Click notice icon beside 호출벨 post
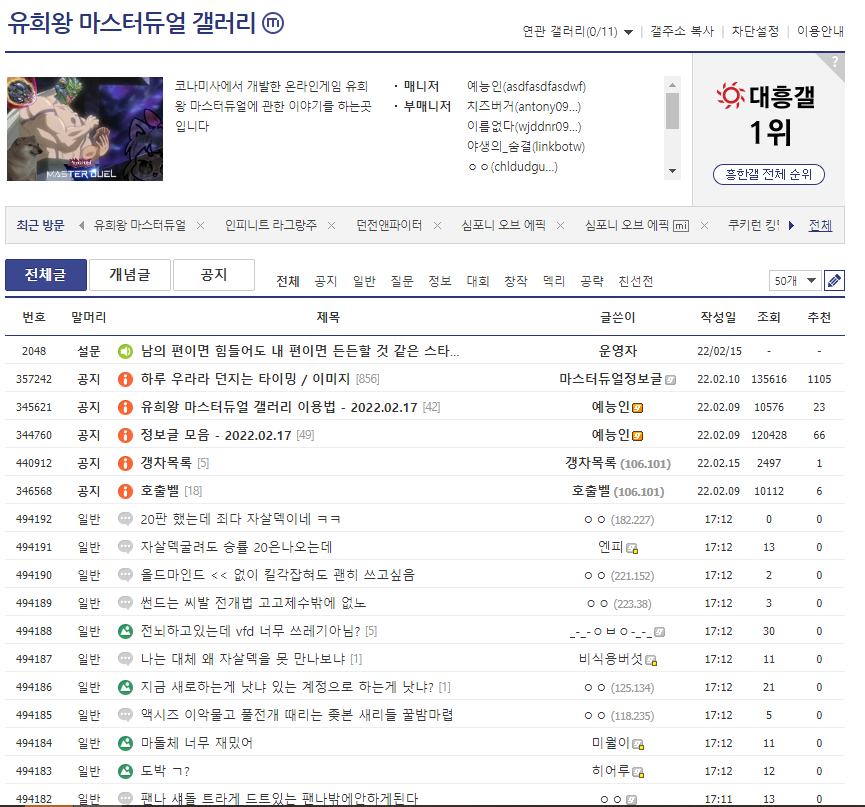Screen dimensions: 865x807 [x=125, y=491]
